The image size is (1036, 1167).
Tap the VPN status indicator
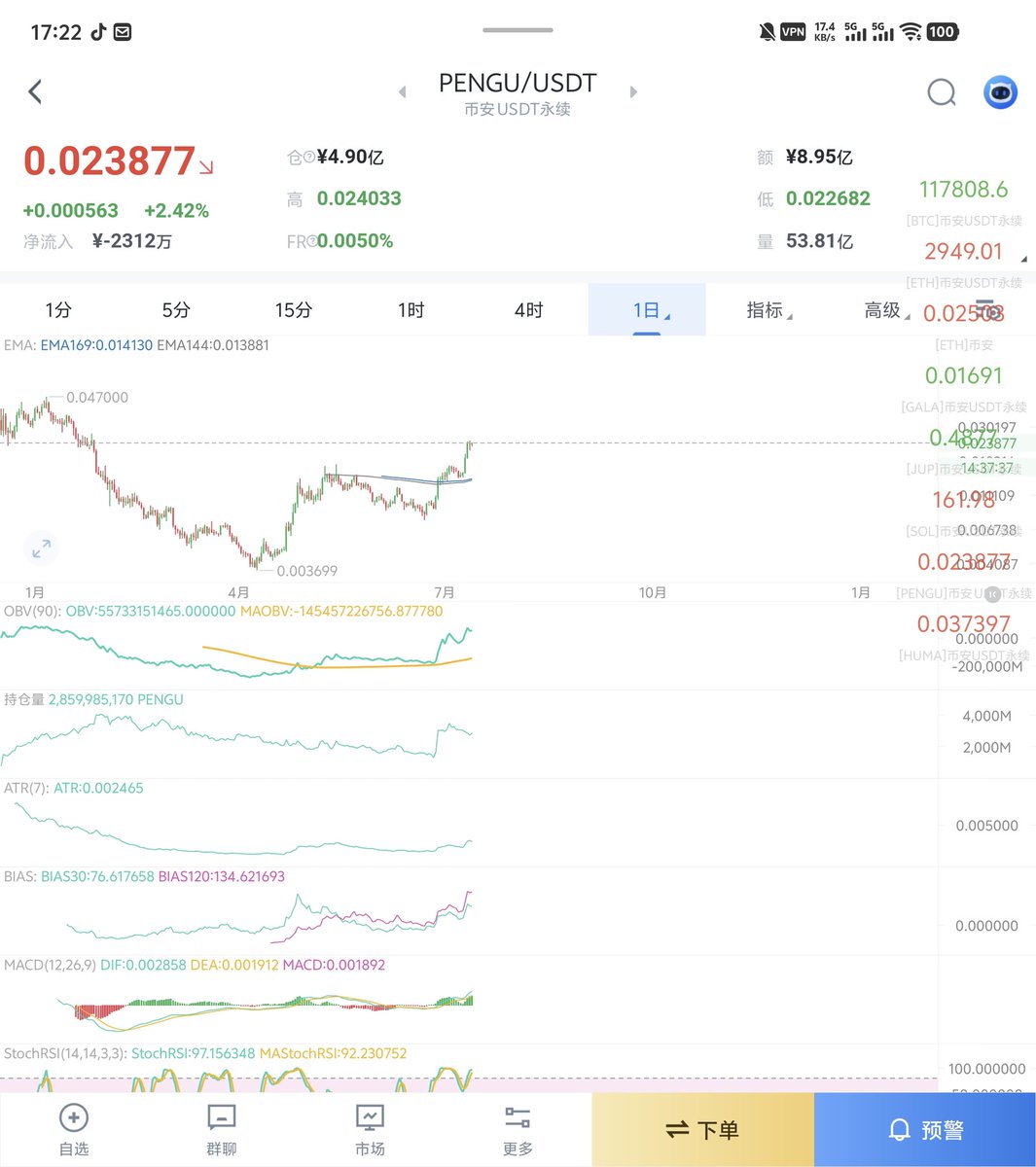[793, 32]
